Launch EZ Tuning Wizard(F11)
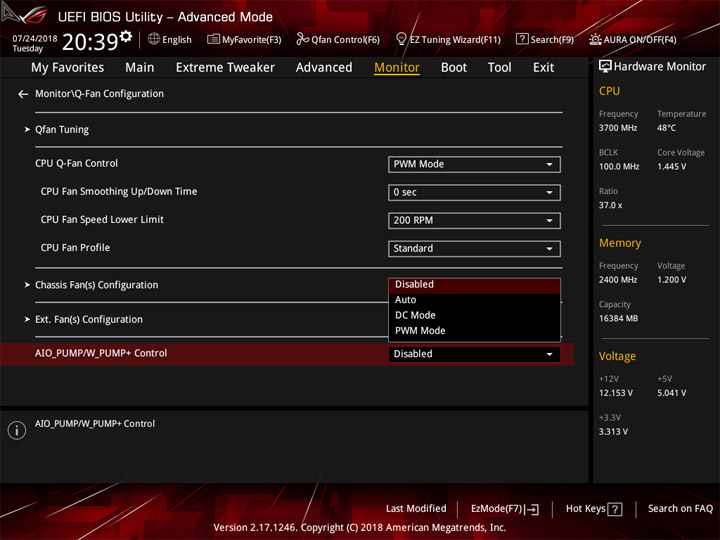This screenshot has width=720, height=540. [x=448, y=39]
